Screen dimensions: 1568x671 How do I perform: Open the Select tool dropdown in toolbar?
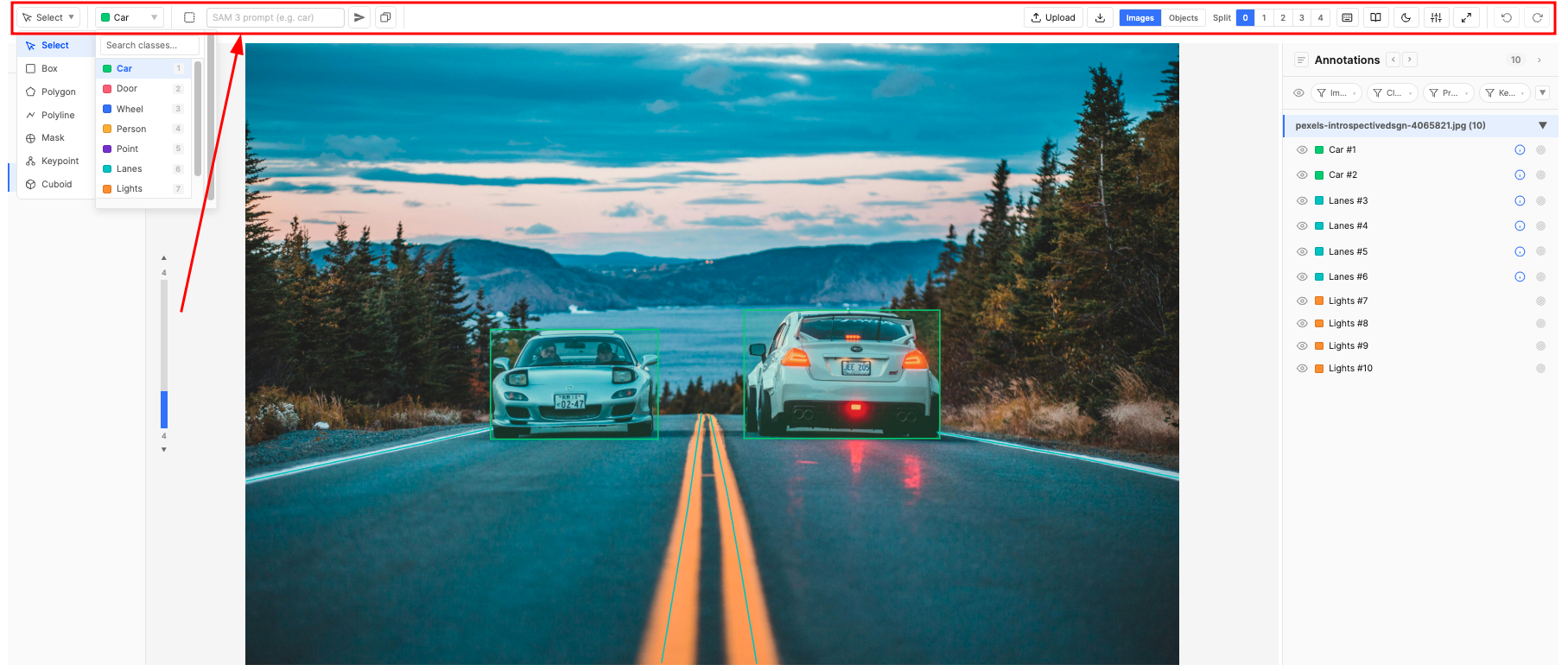click(48, 17)
